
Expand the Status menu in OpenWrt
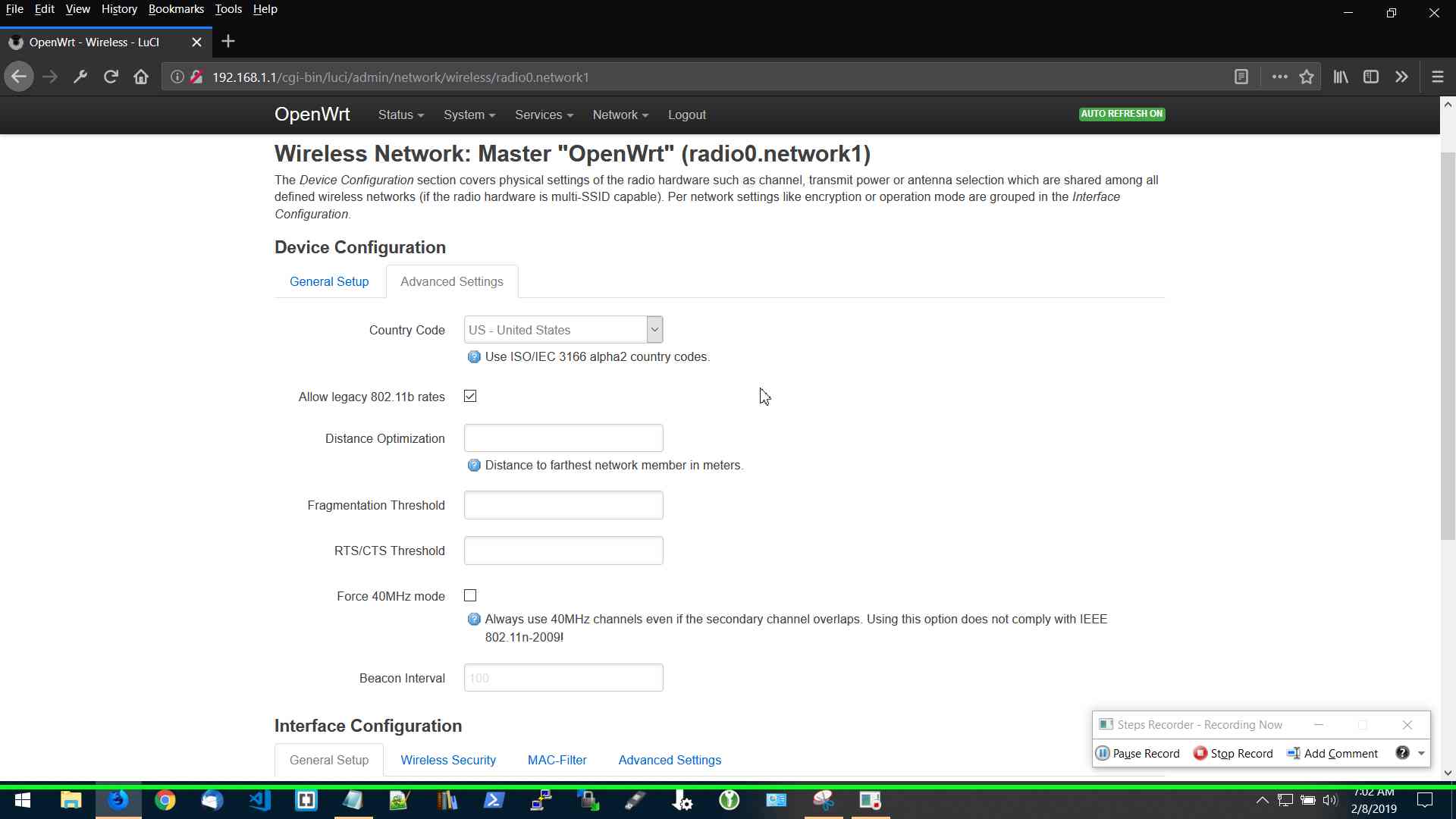pos(400,115)
